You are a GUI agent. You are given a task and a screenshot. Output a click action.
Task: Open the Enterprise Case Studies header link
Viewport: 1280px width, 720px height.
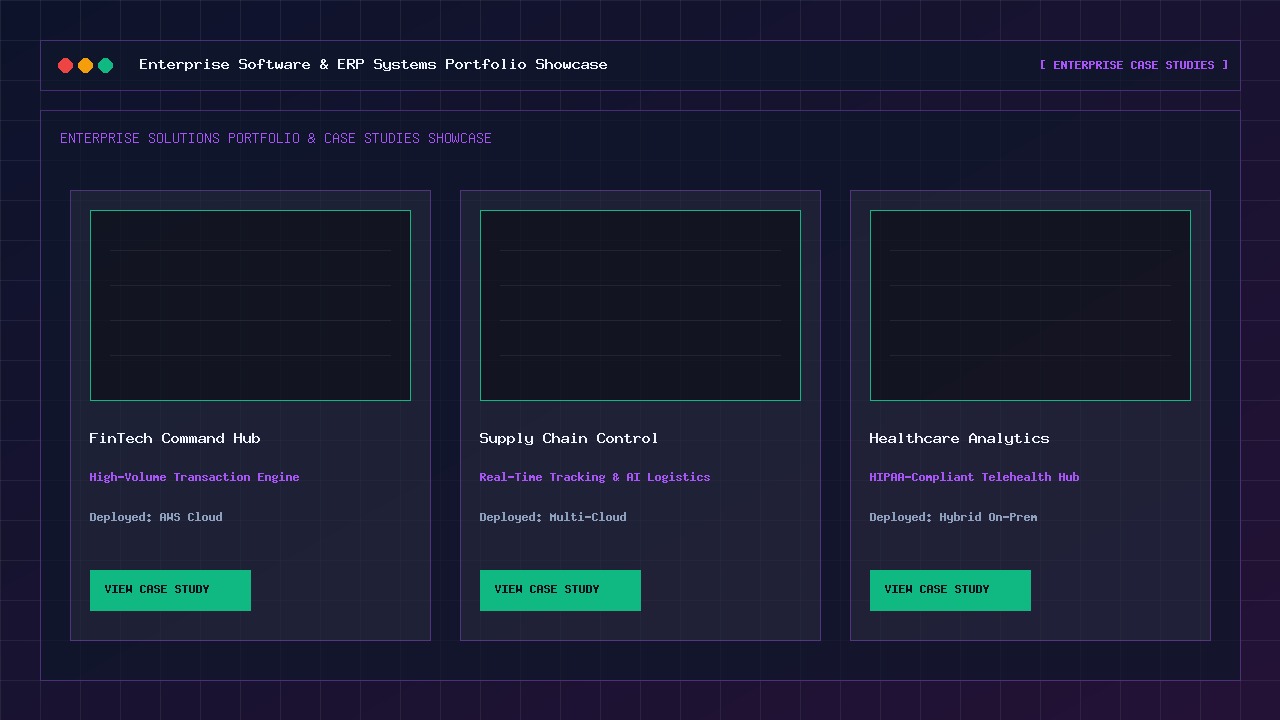coord(1134,65)
